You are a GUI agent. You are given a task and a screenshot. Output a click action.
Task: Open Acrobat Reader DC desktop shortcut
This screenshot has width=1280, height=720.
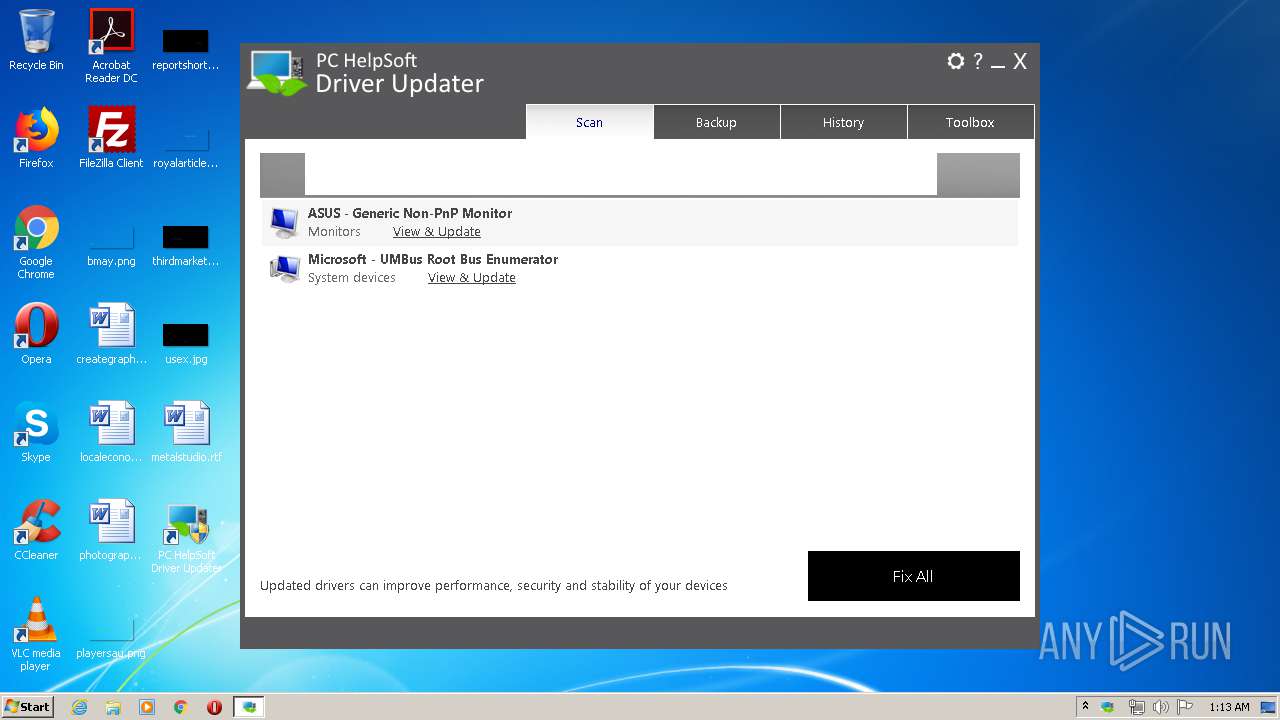(111, 46)
